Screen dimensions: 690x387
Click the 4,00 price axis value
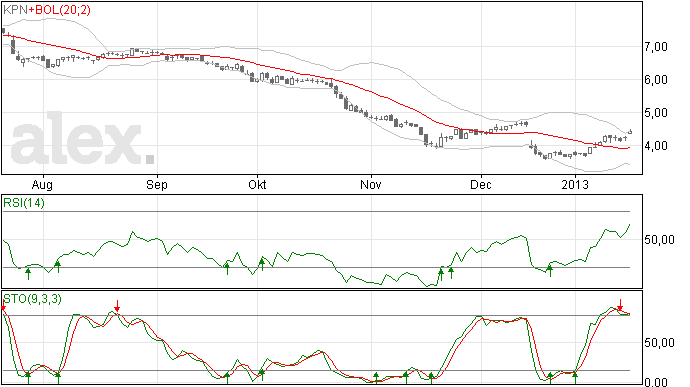(x=656, y=146)
